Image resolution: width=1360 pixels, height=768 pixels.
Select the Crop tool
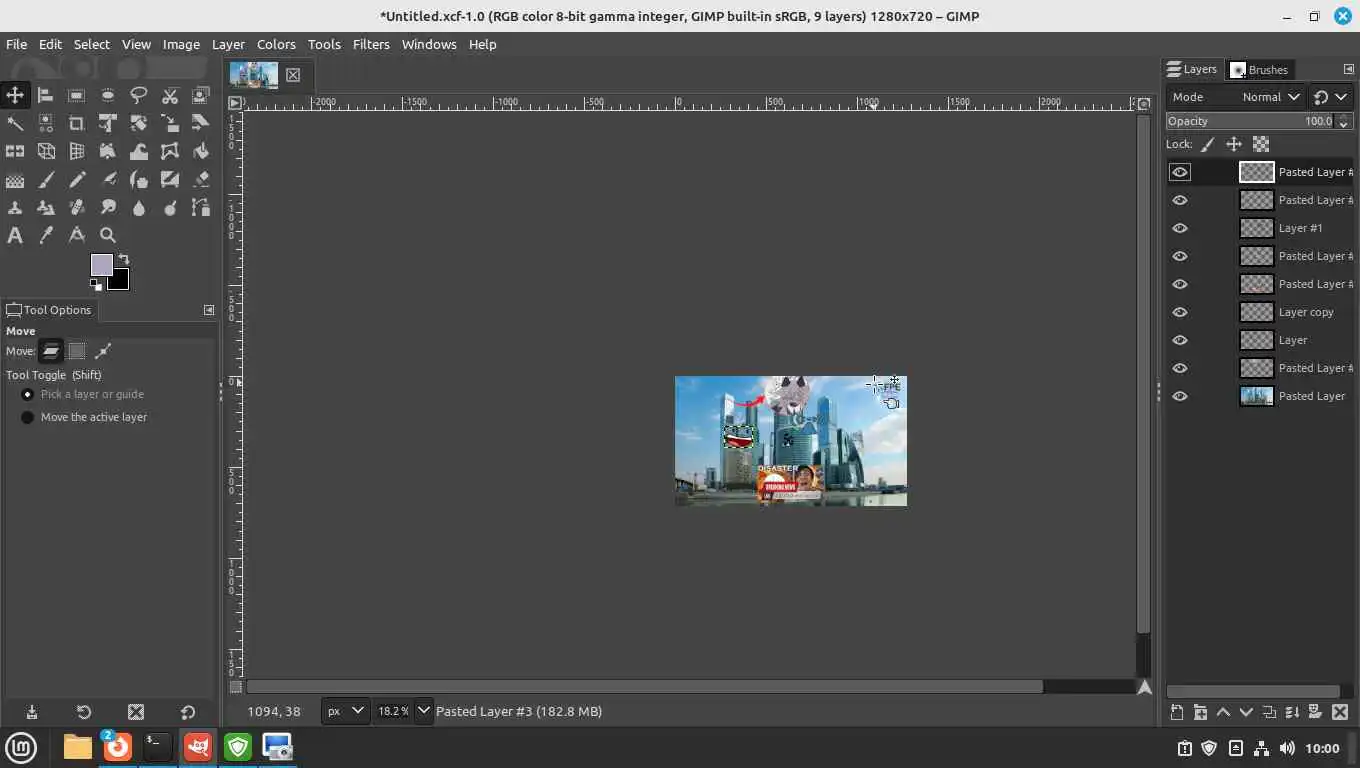click(76, 123)
